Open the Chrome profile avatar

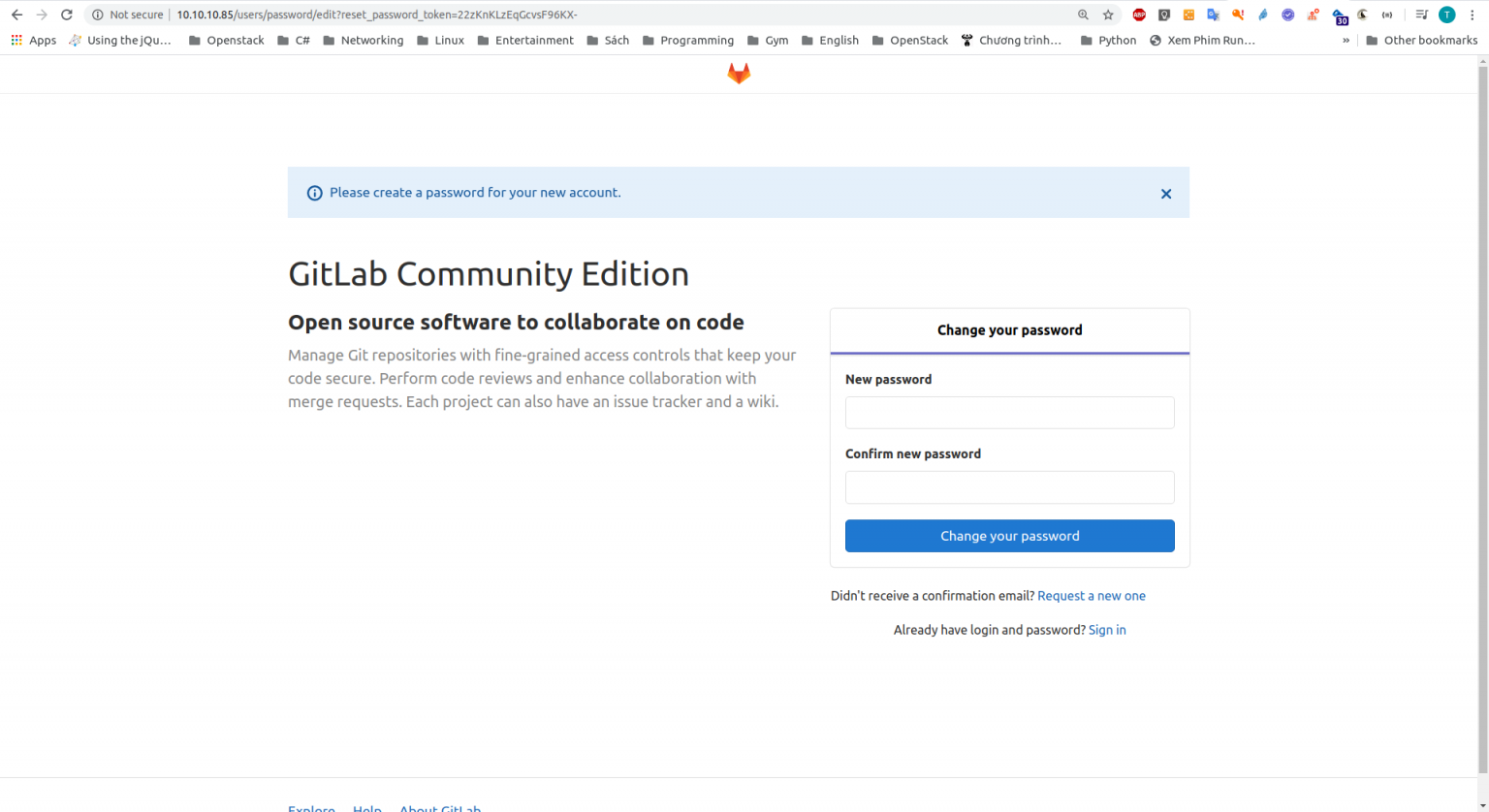(x=1446, y=15)
